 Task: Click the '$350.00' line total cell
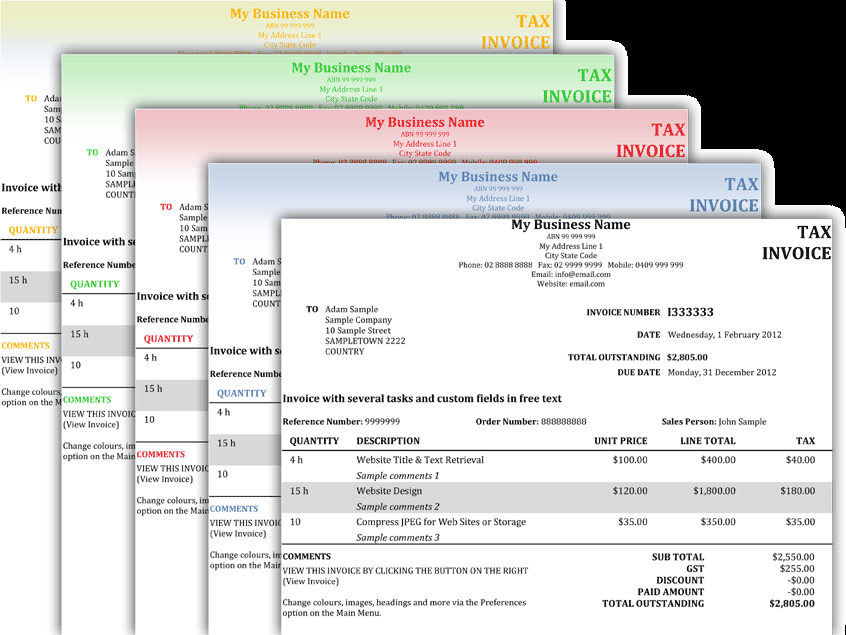tap(718, 522)
